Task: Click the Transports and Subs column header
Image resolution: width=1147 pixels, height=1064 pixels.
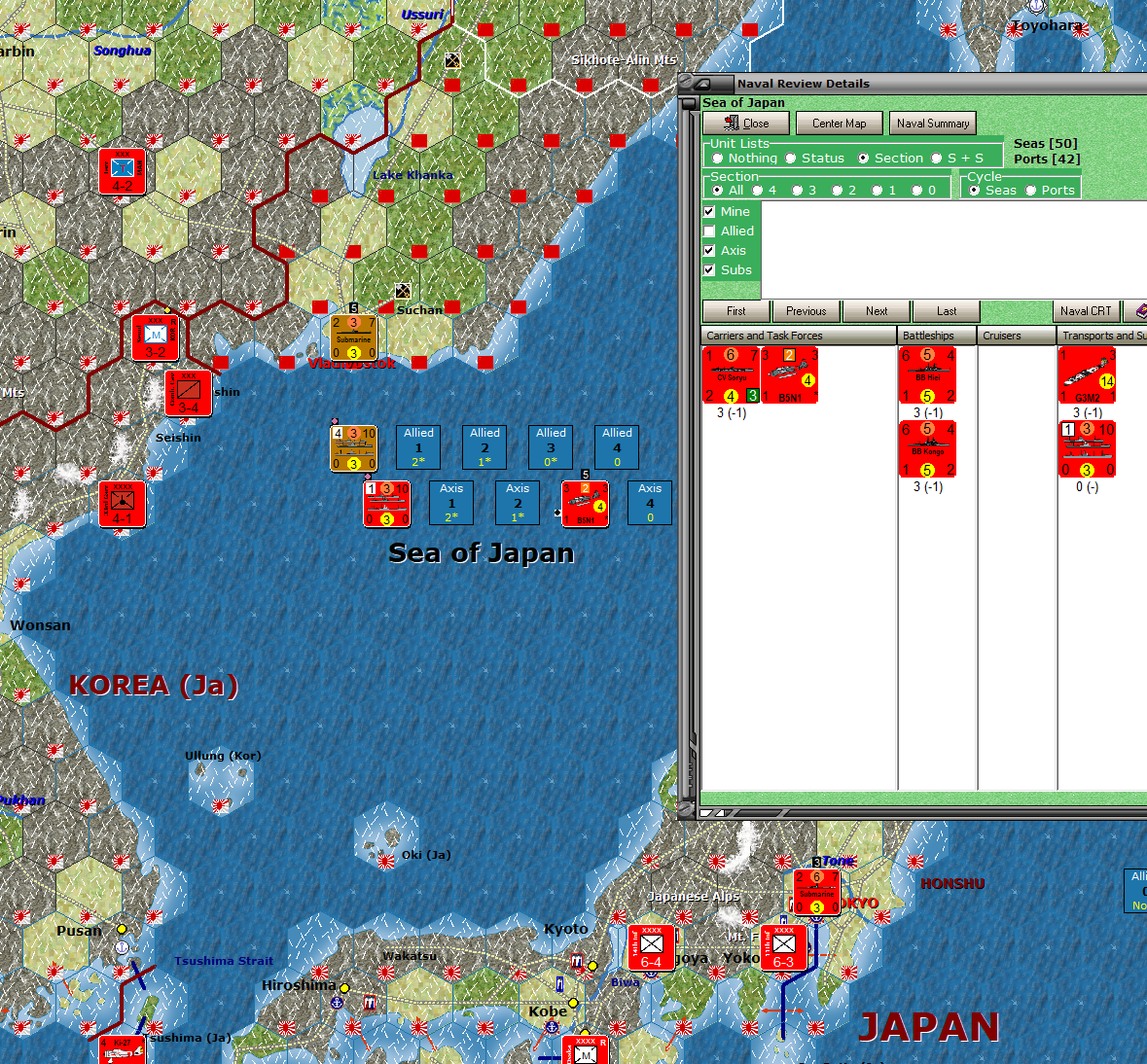Action: coord(1101,336)
